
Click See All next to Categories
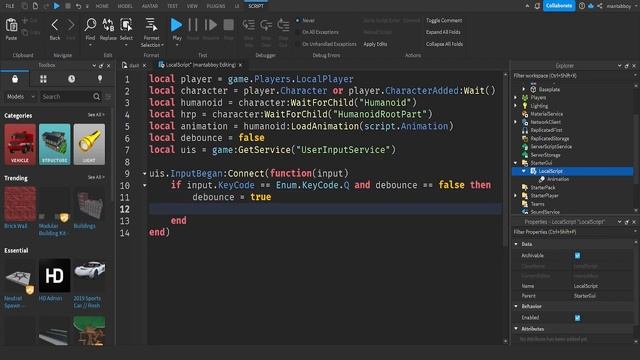point(96,115)
